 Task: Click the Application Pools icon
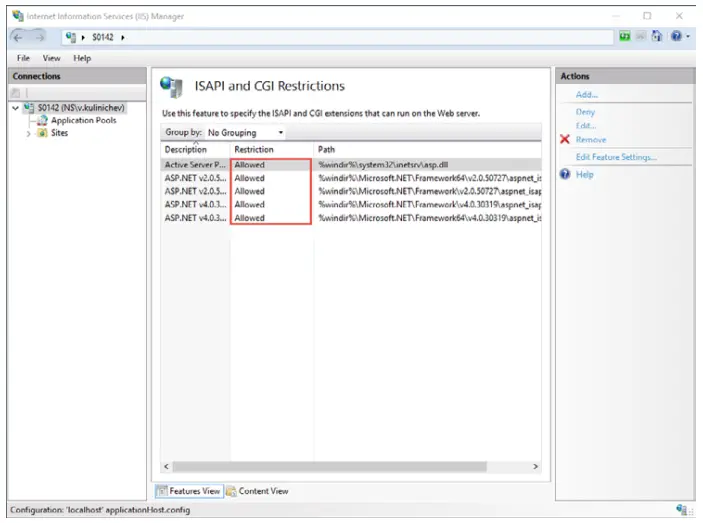[43, 120]
